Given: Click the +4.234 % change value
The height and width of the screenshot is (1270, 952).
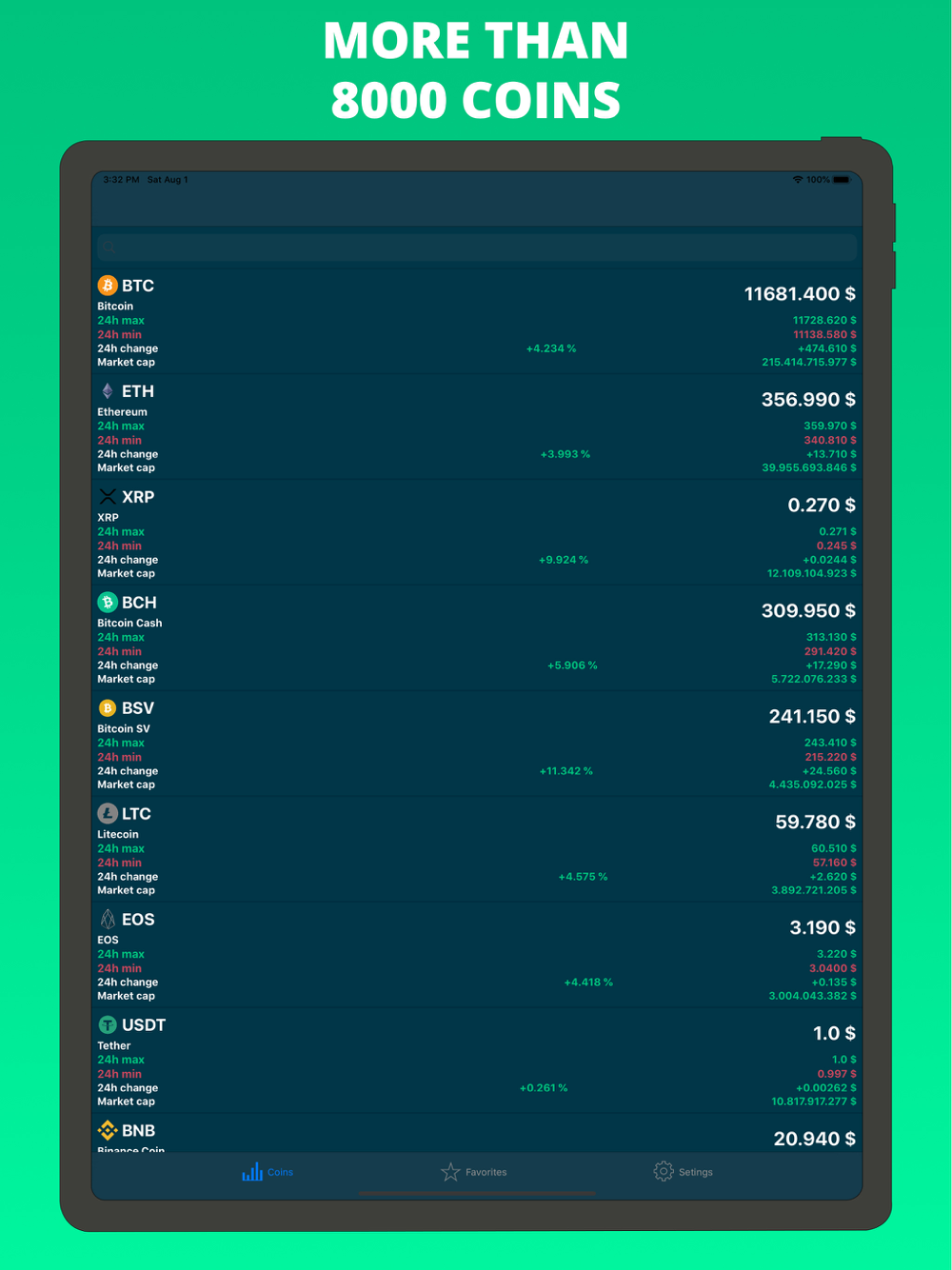Looking at the screenshot, I should pos(551,349).
